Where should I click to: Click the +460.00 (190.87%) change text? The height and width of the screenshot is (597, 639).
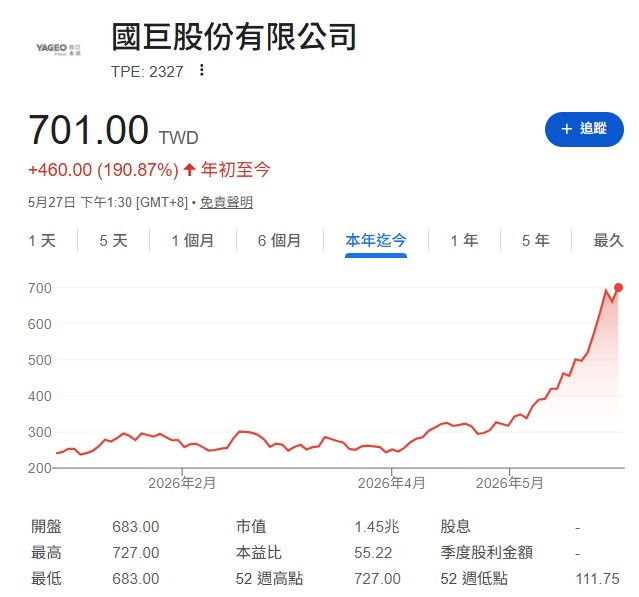point(104,170)
